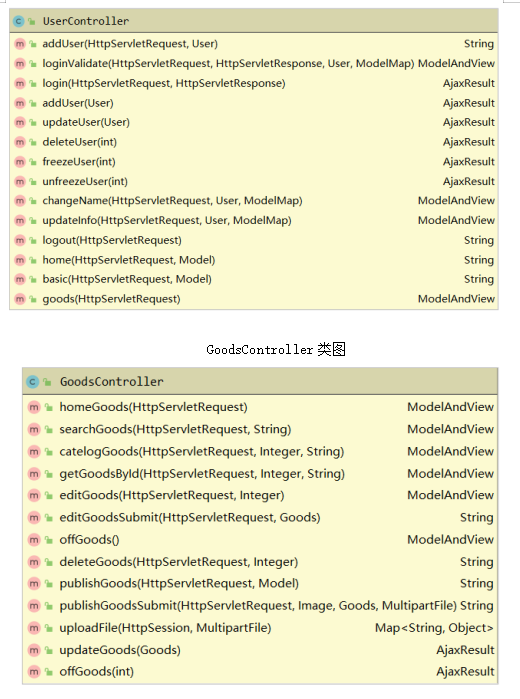Click method icon next to homeGoods
520x699 pixels.
(x=34, y=407)
